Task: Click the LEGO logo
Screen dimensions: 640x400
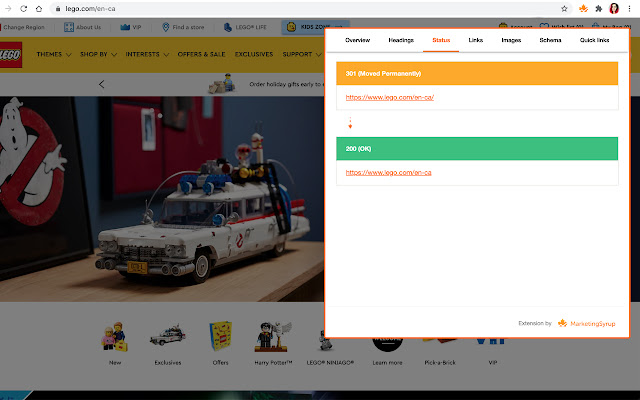Action: coord(10,55)
